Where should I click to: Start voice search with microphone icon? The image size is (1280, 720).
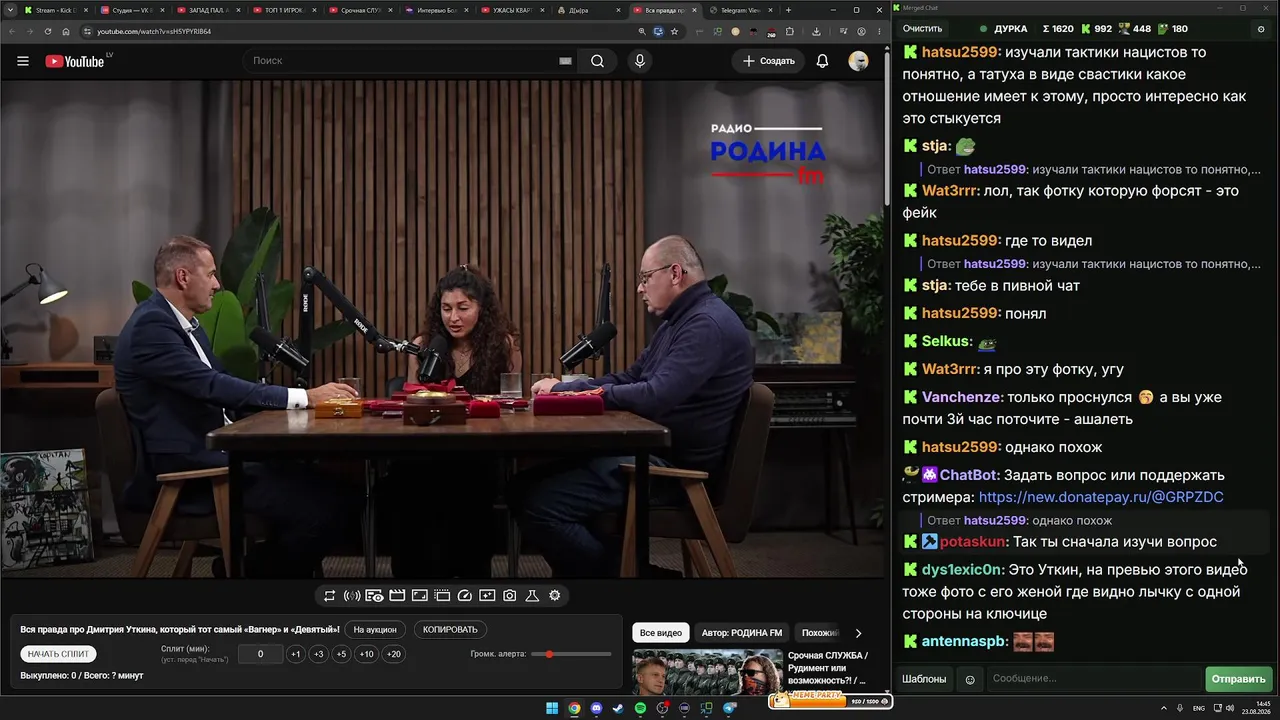tap(640, 61)
